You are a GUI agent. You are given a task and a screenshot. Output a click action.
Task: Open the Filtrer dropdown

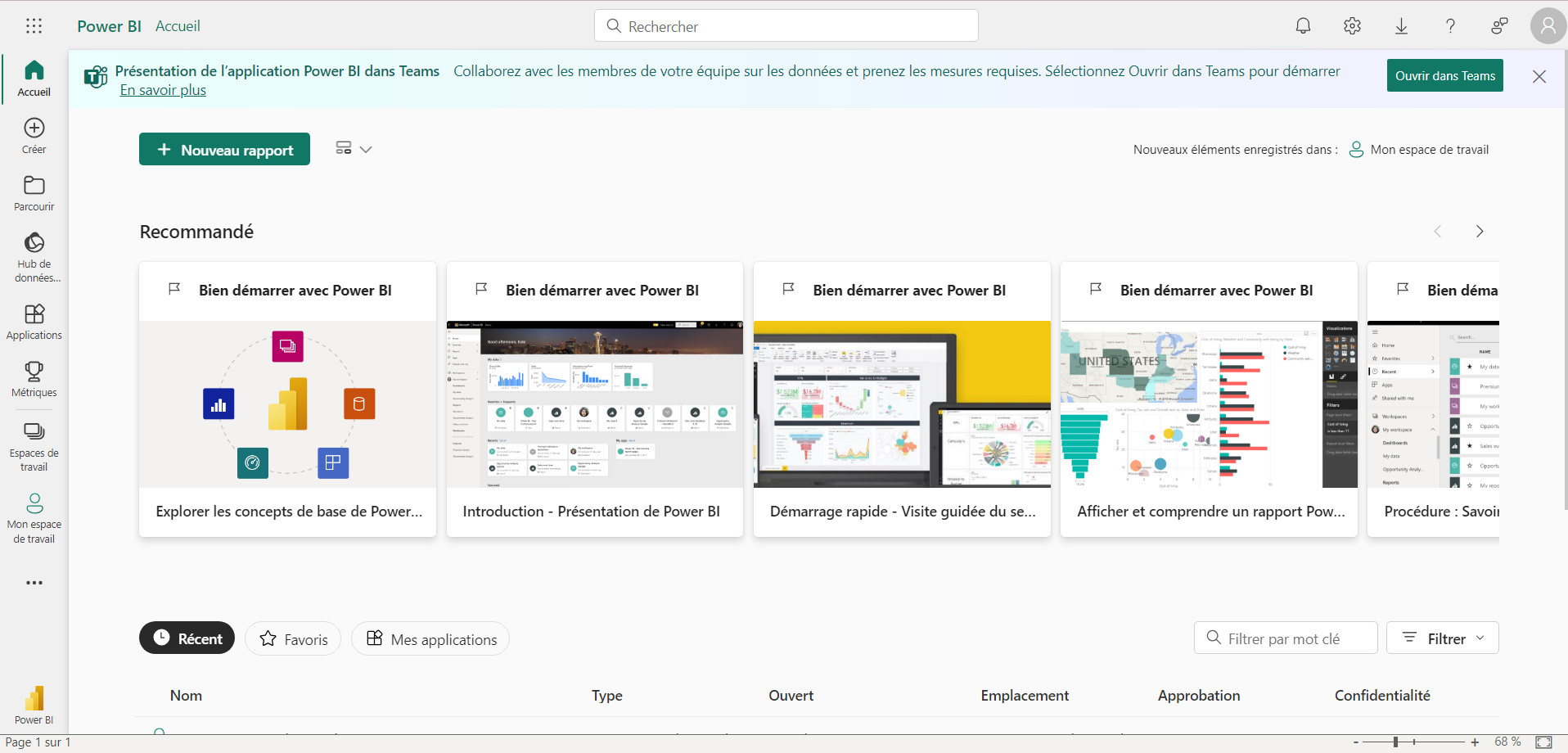tap(1442, 638)
